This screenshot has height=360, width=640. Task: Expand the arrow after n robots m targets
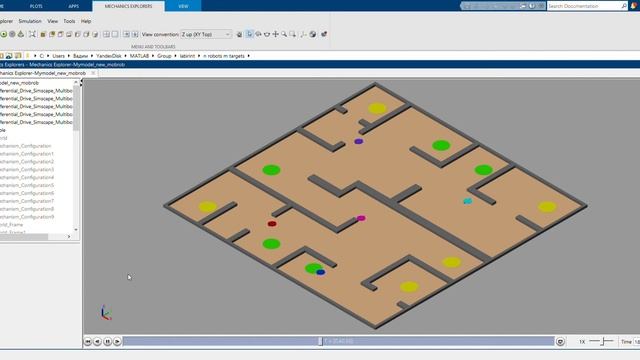coord(249,56)
